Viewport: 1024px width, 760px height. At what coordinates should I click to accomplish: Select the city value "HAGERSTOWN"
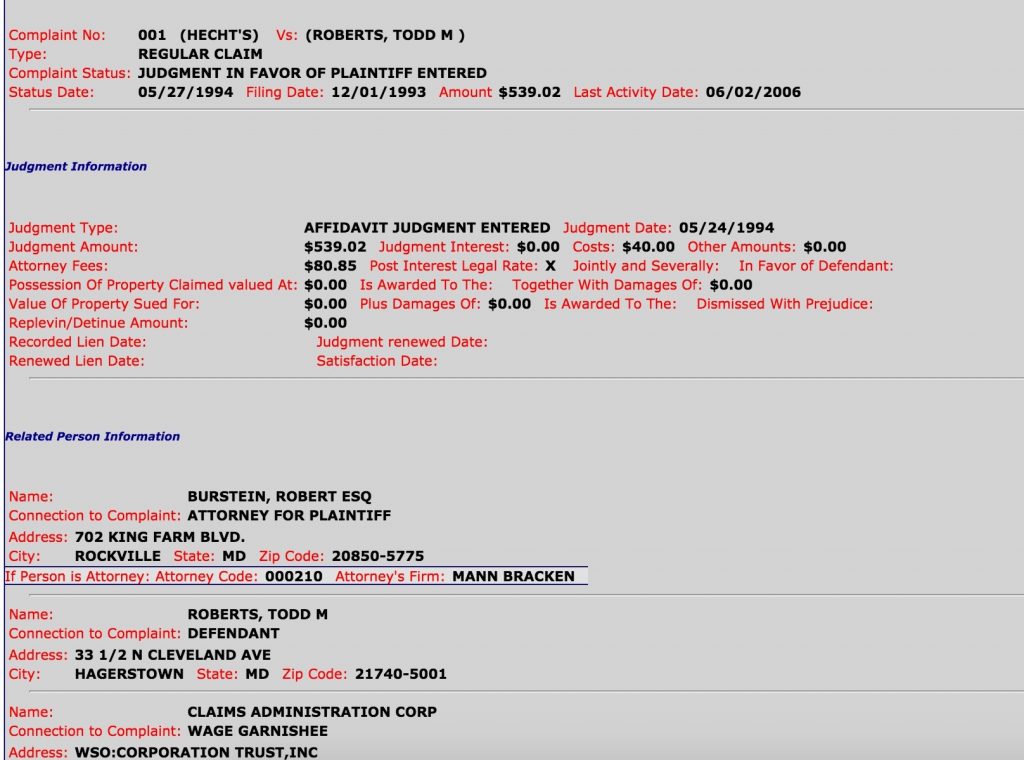coord(129,674)
